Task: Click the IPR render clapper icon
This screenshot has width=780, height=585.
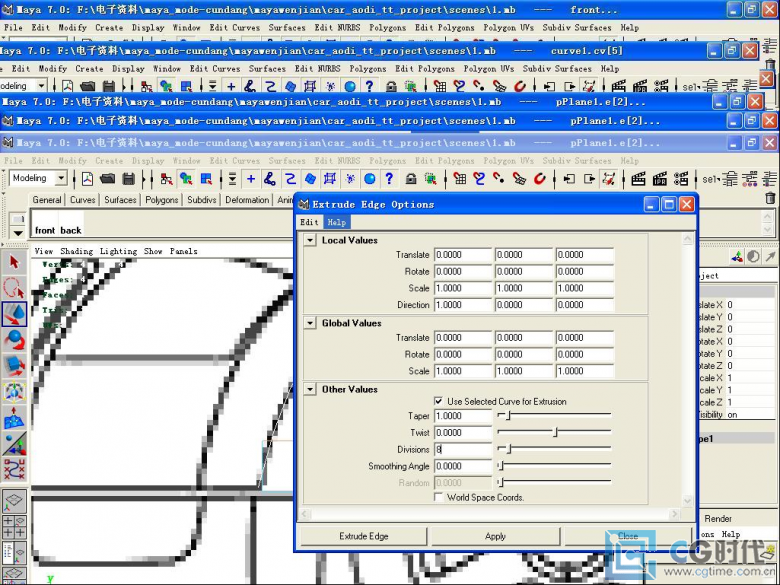Action: [x=660, y=179]
